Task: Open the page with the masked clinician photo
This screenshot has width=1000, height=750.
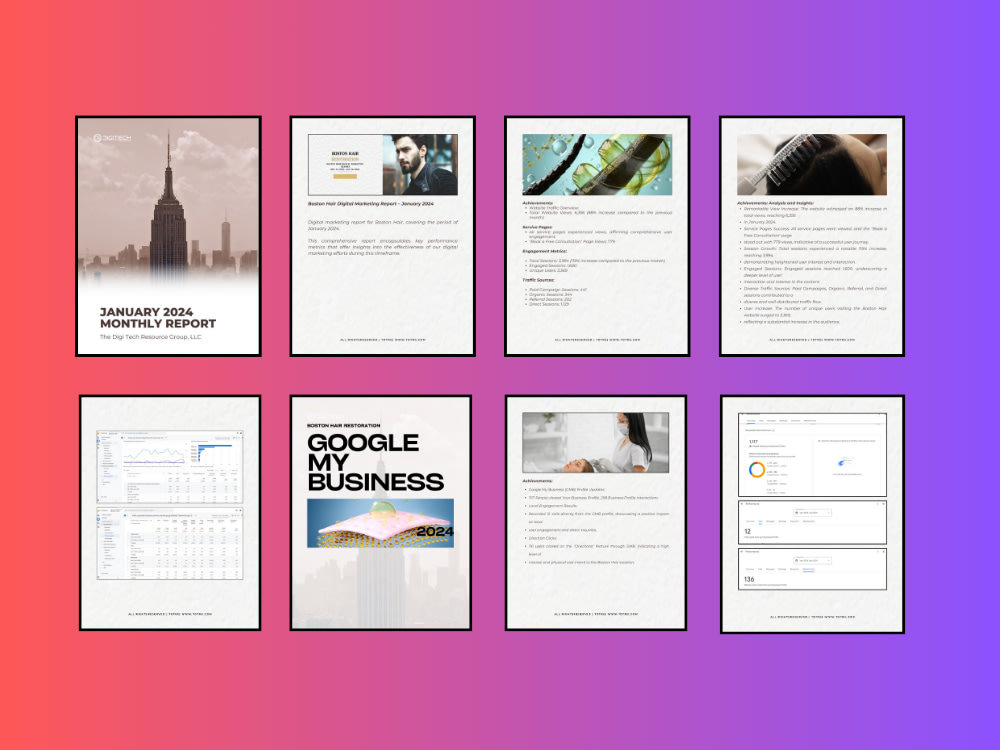Action: coord(596,513)
